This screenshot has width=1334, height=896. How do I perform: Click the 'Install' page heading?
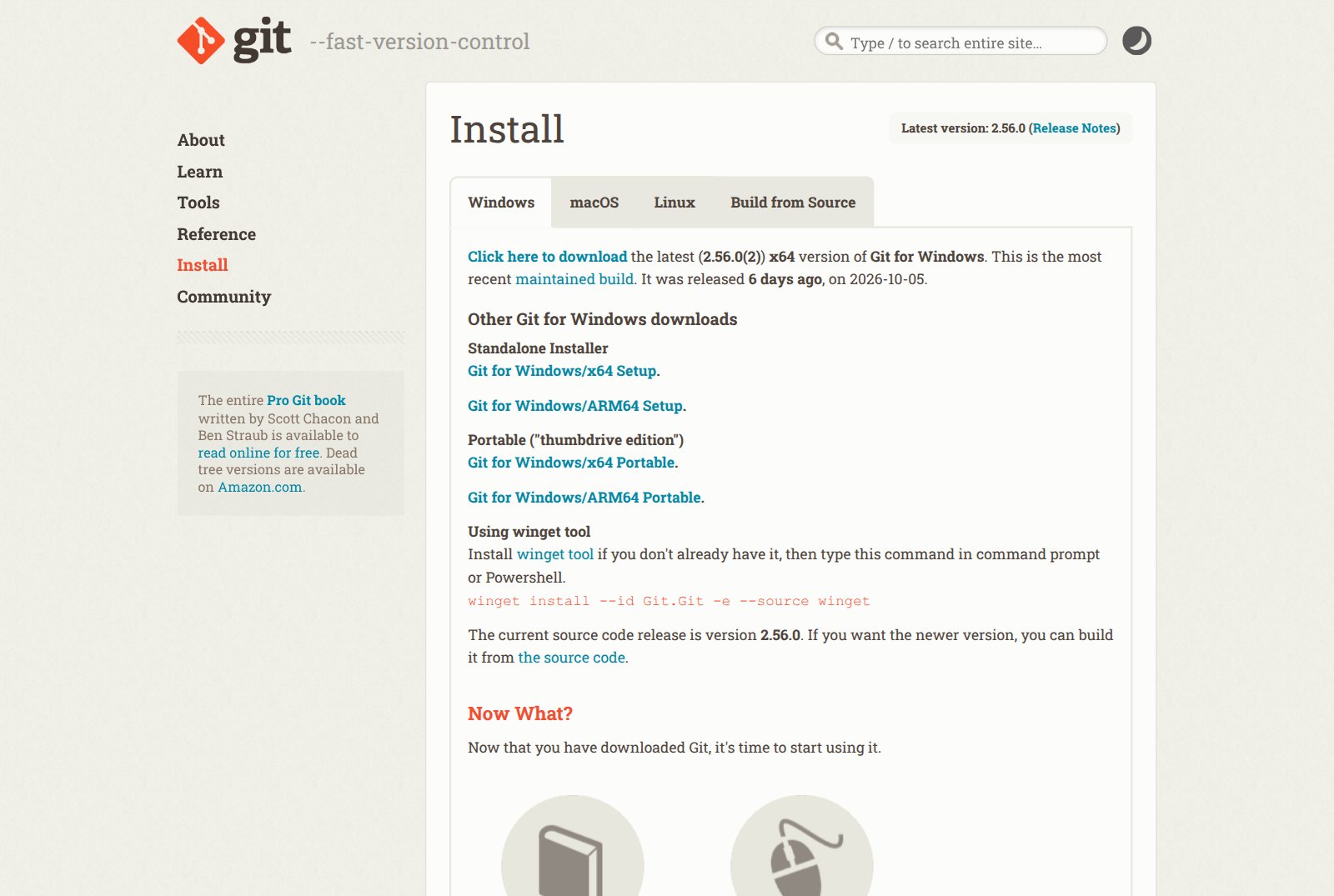pyautogui.click(x=507, y=129)
